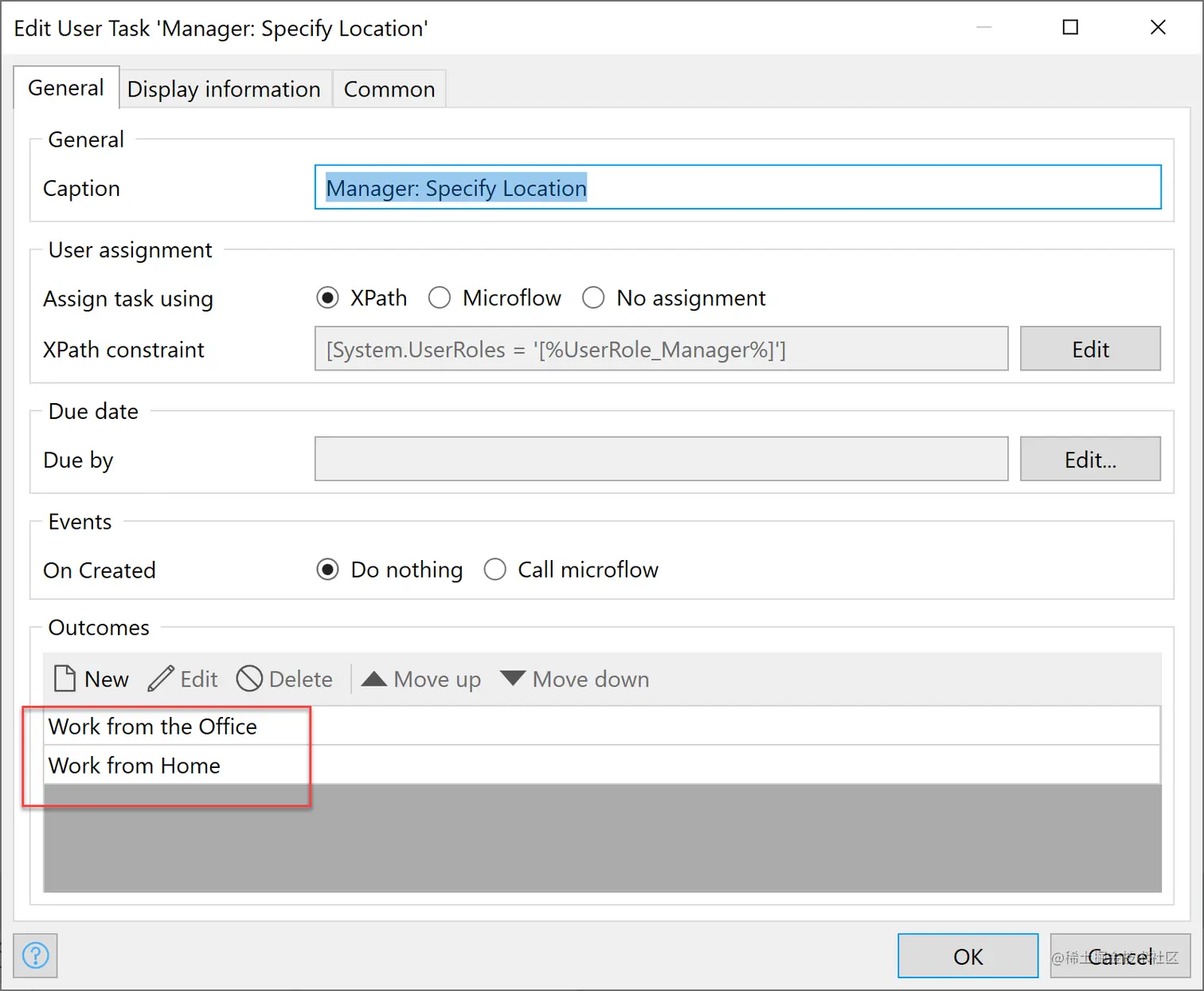Confirm changes with the OK button
This screenshot has width=1204, height=991.
point(967,956)
